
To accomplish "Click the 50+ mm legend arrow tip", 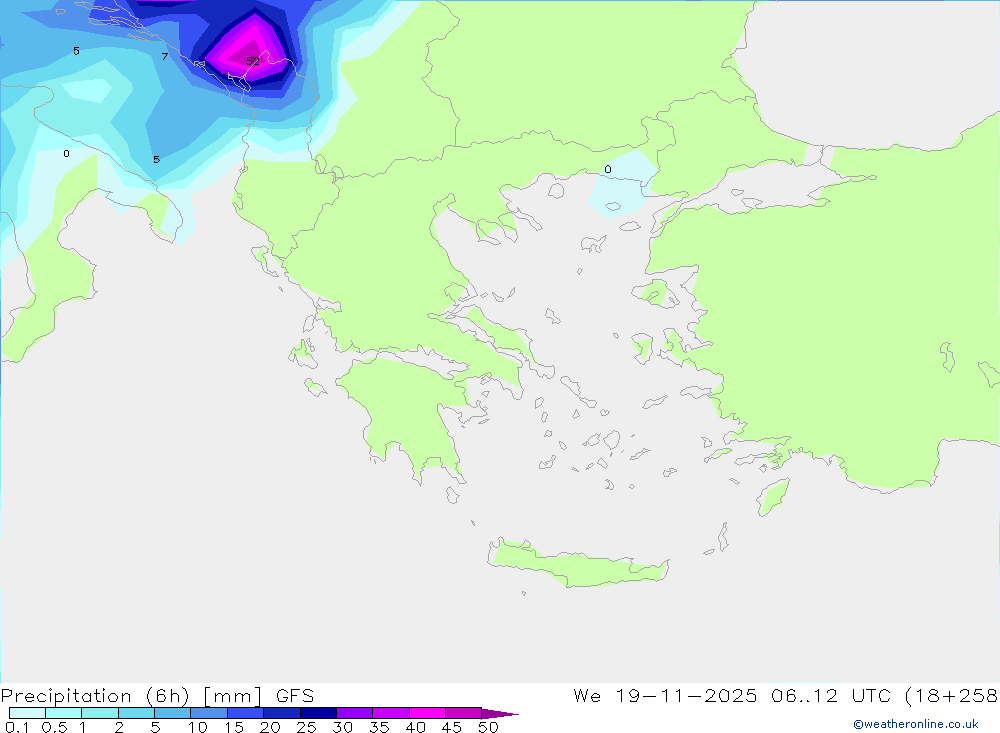I will 500,714.
